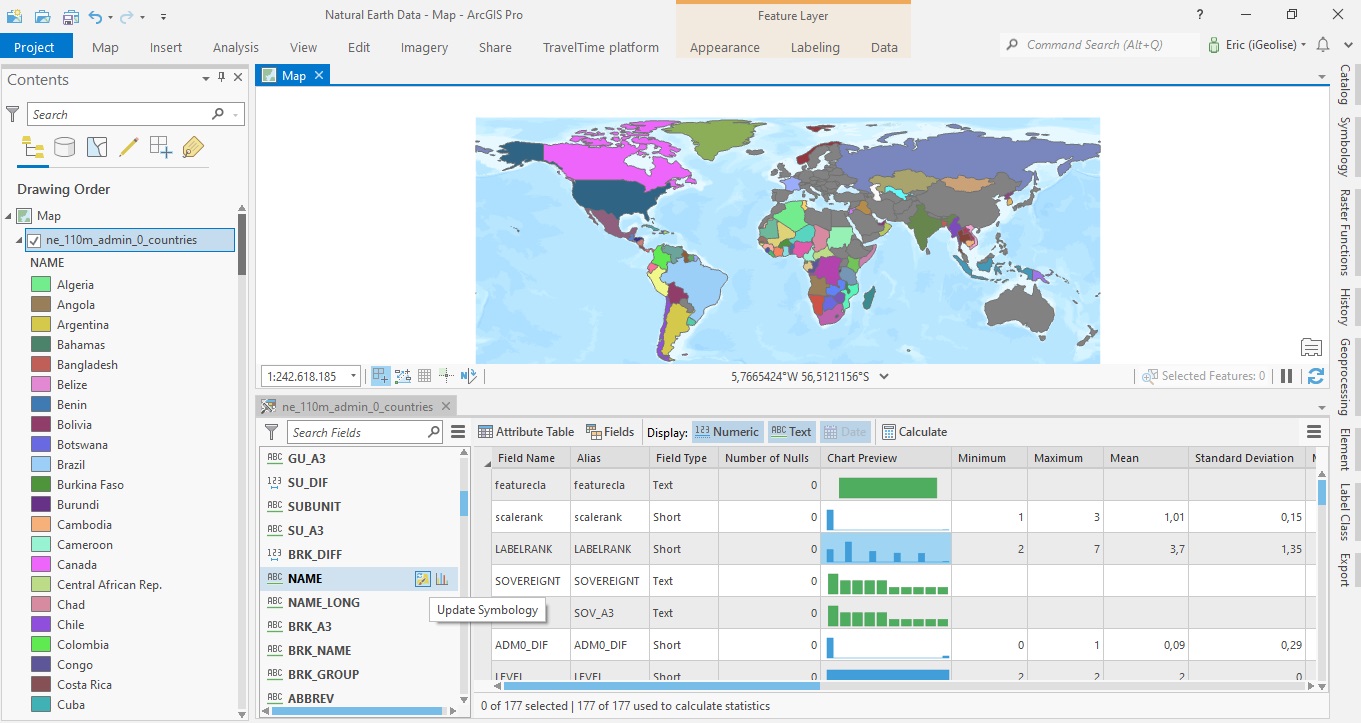Image resolution: width=1361 pixels, height=723 pixels.
Task: Pause map drawing with the pause icon
Action: [x=1287, y=376]
